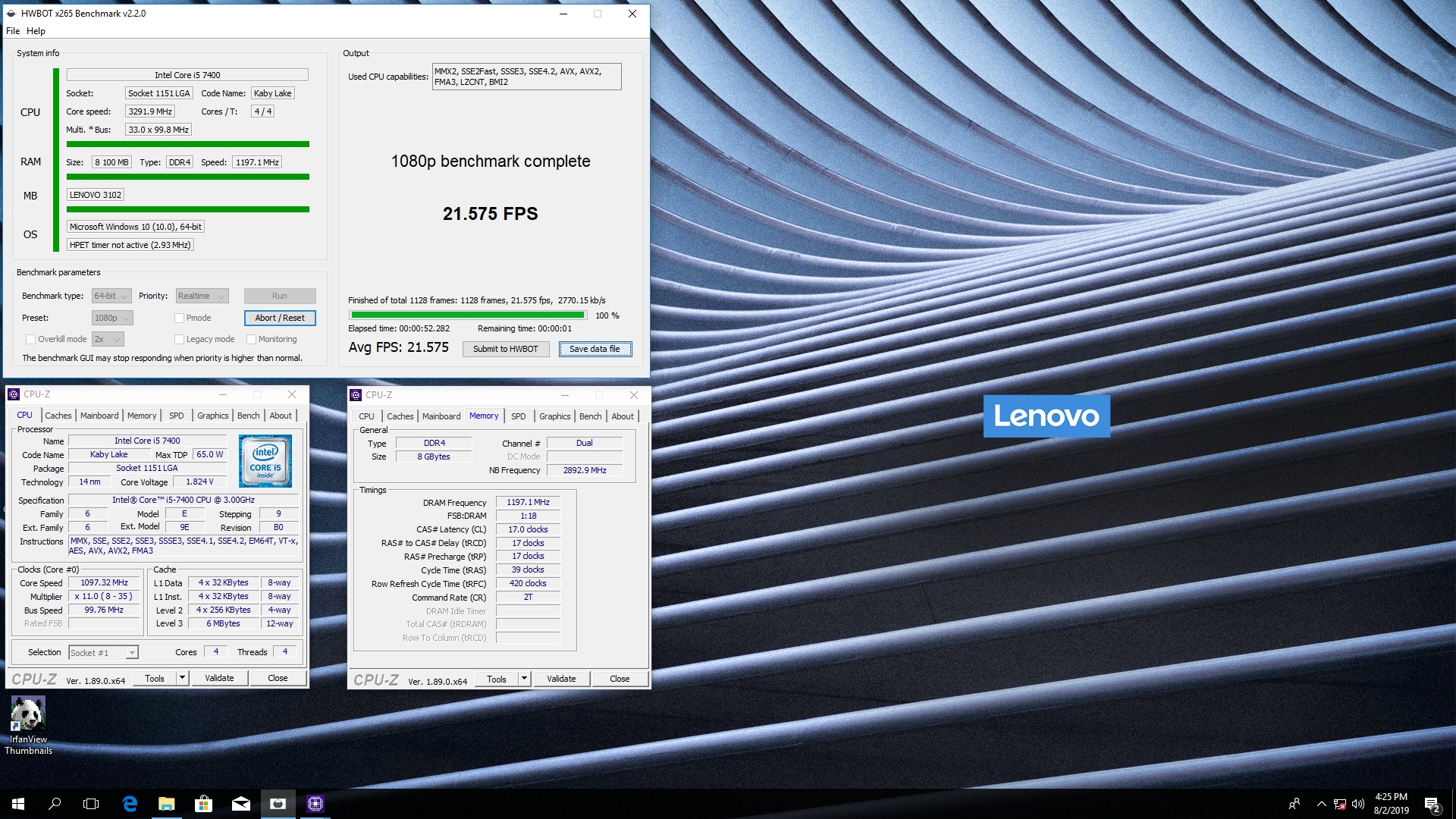Open the File menu
This screenshot has height=819, width=1456.
click(13, 31)
